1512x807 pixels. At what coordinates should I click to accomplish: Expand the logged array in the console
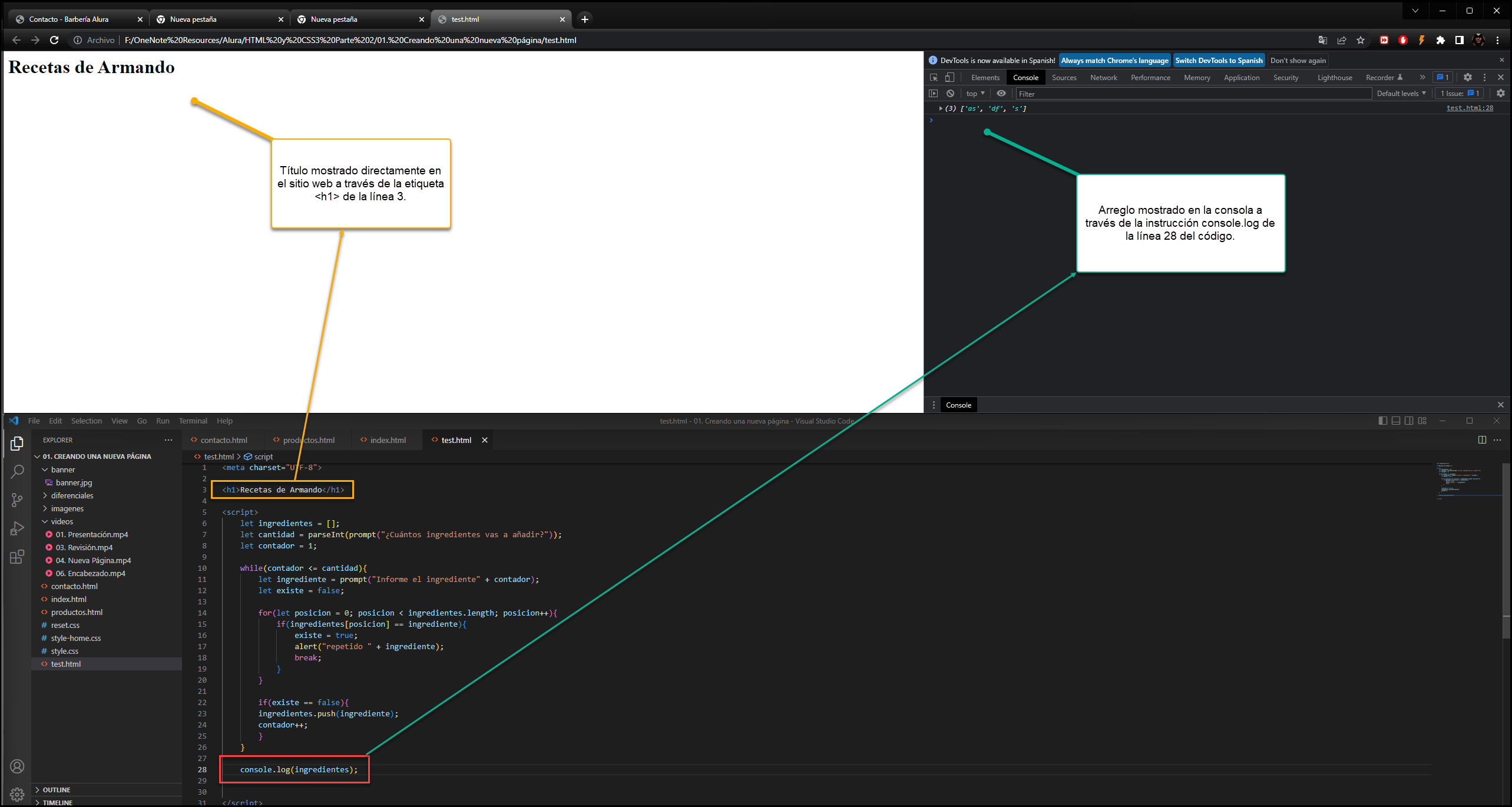tap(941, 108)
